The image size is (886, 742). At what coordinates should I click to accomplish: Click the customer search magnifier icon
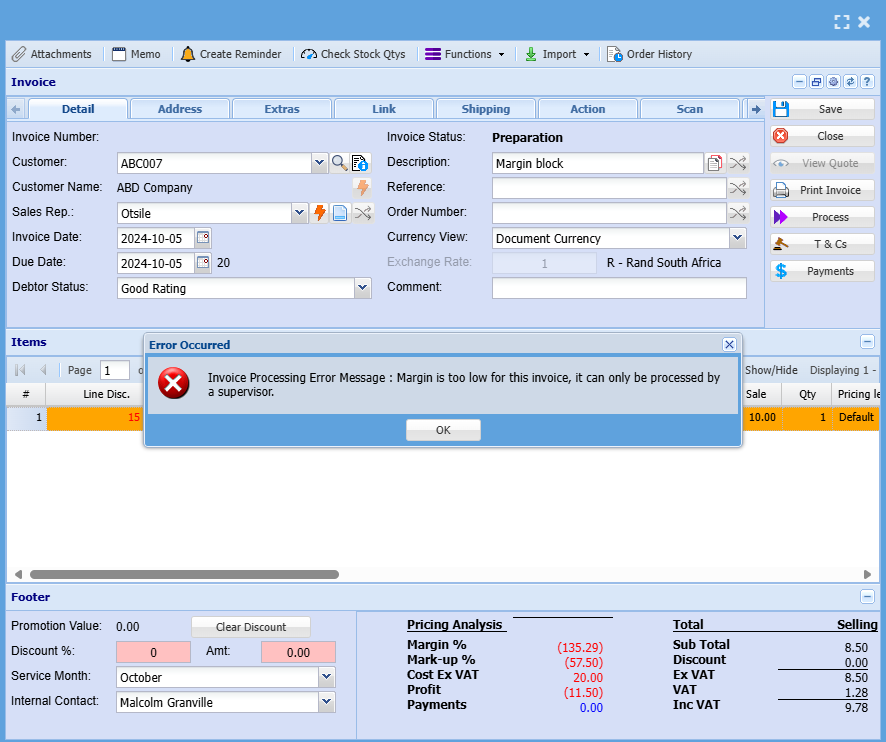pos(339,163)
